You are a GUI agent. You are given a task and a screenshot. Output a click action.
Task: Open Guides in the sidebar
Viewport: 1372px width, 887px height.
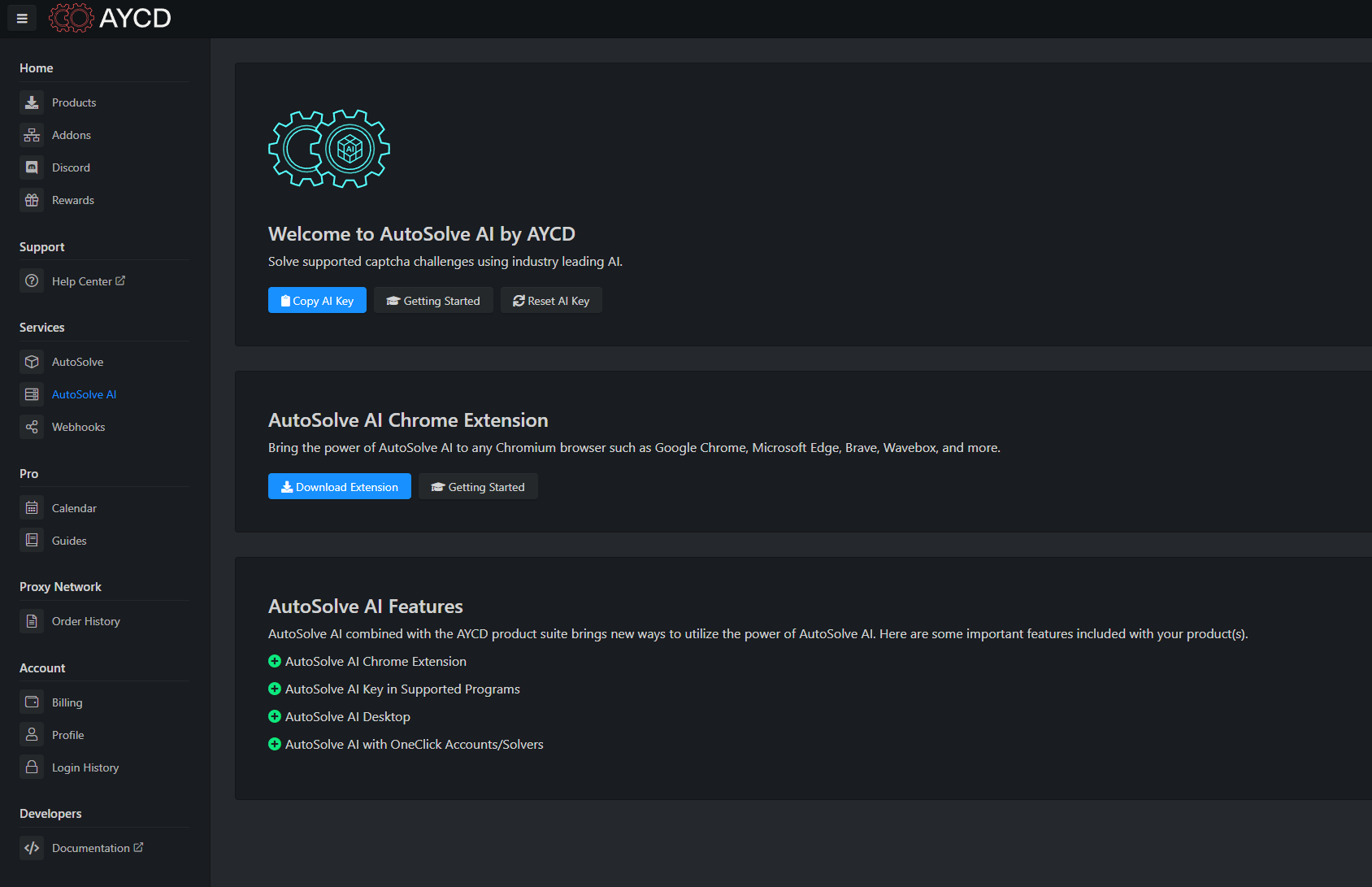[69, 541]
